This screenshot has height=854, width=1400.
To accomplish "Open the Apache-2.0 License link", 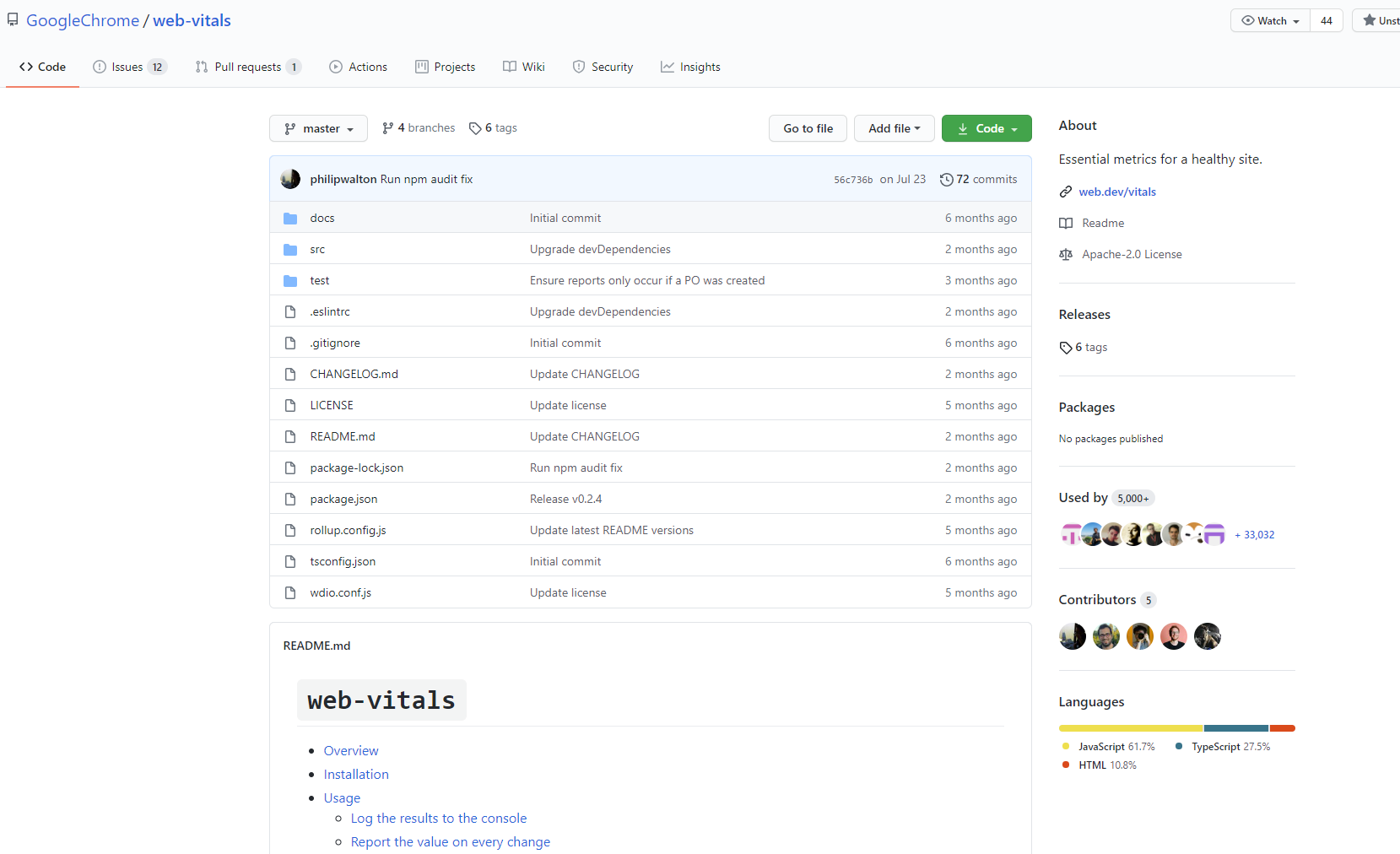I will (x=1132, y=254).
